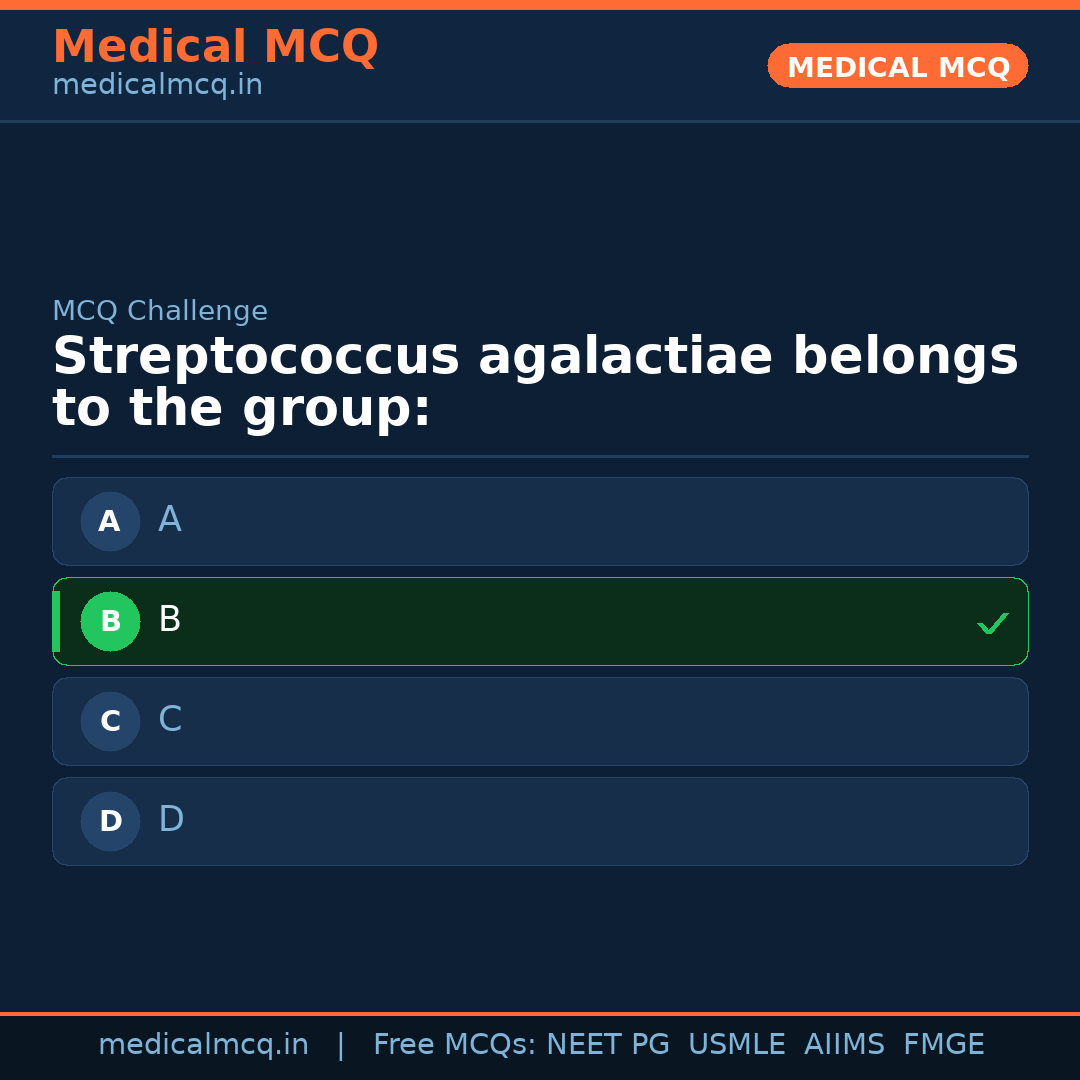Click the circular A badge icon

[x=110, y=521]
